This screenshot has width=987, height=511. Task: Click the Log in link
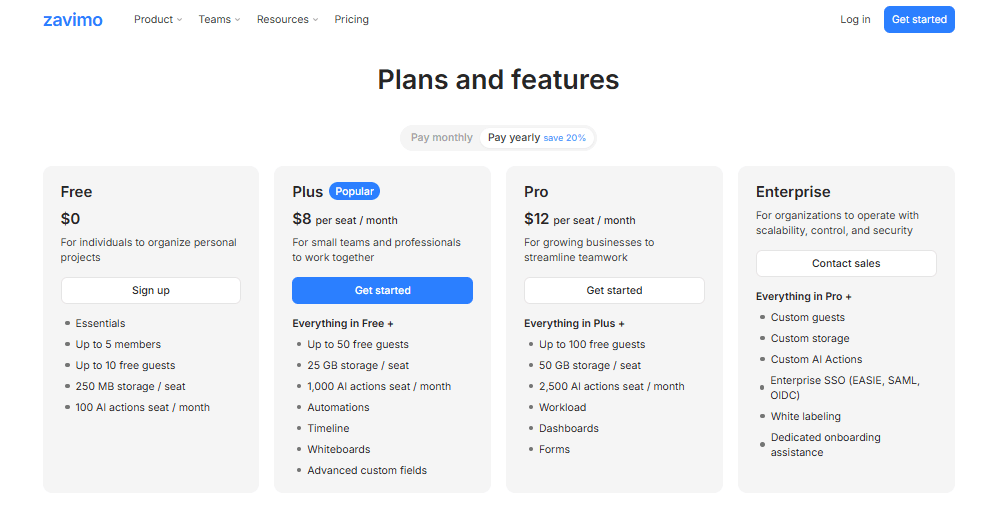click(x=855, y=19)
